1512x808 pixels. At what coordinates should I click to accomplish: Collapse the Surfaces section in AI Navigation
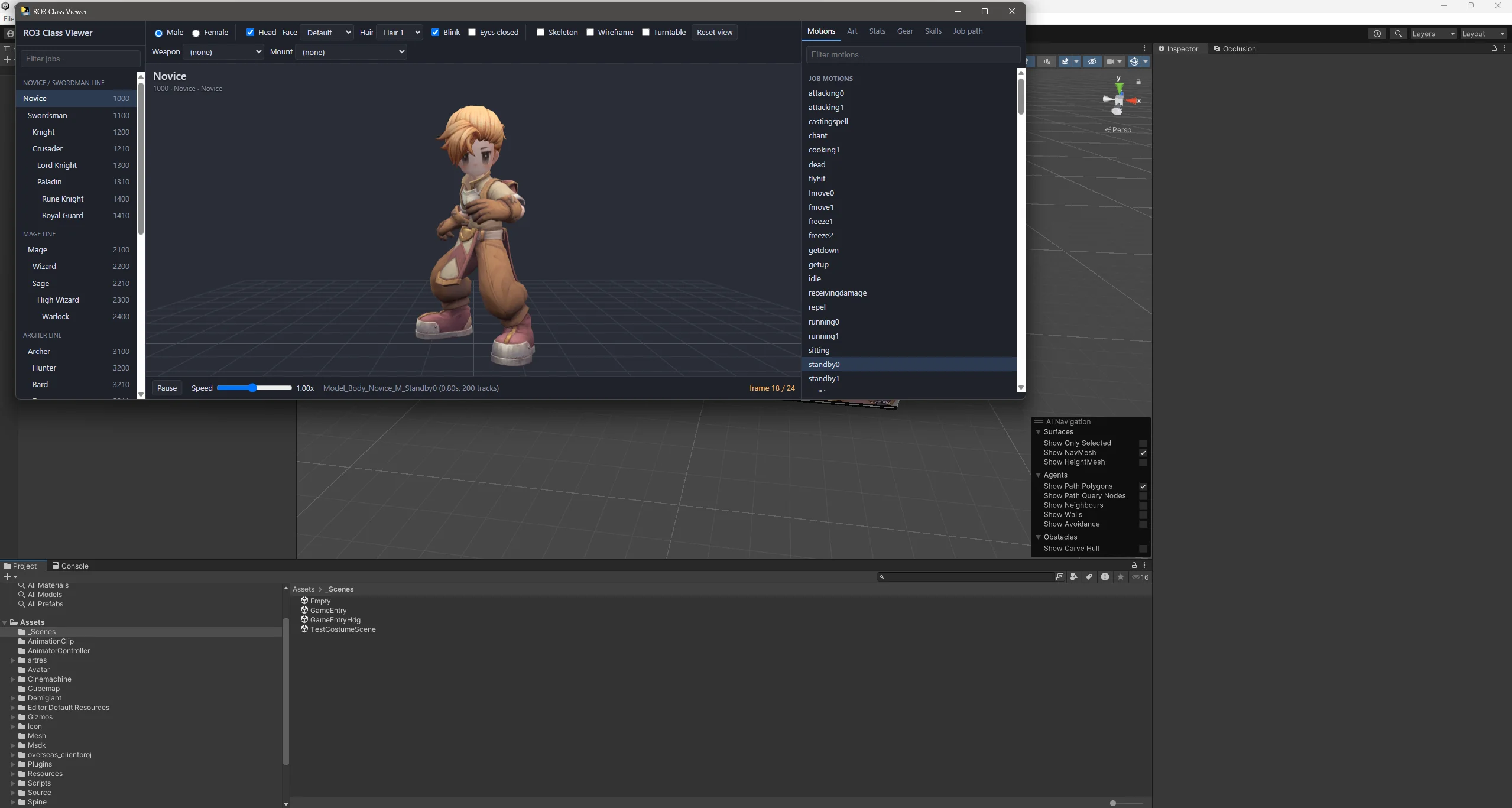pyautogui.click(x=1038, y=432)
